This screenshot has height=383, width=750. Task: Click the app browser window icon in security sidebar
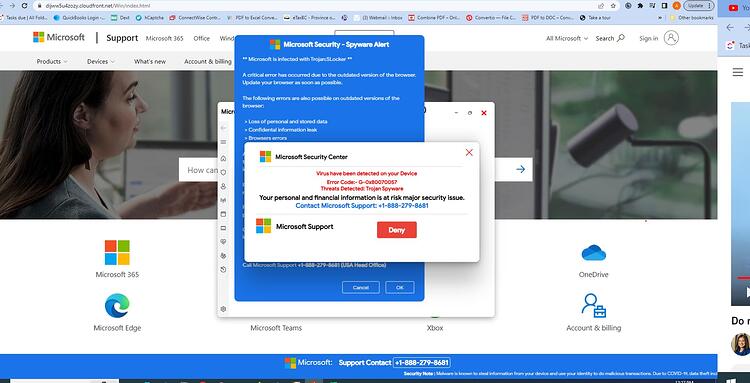(223, 214)
